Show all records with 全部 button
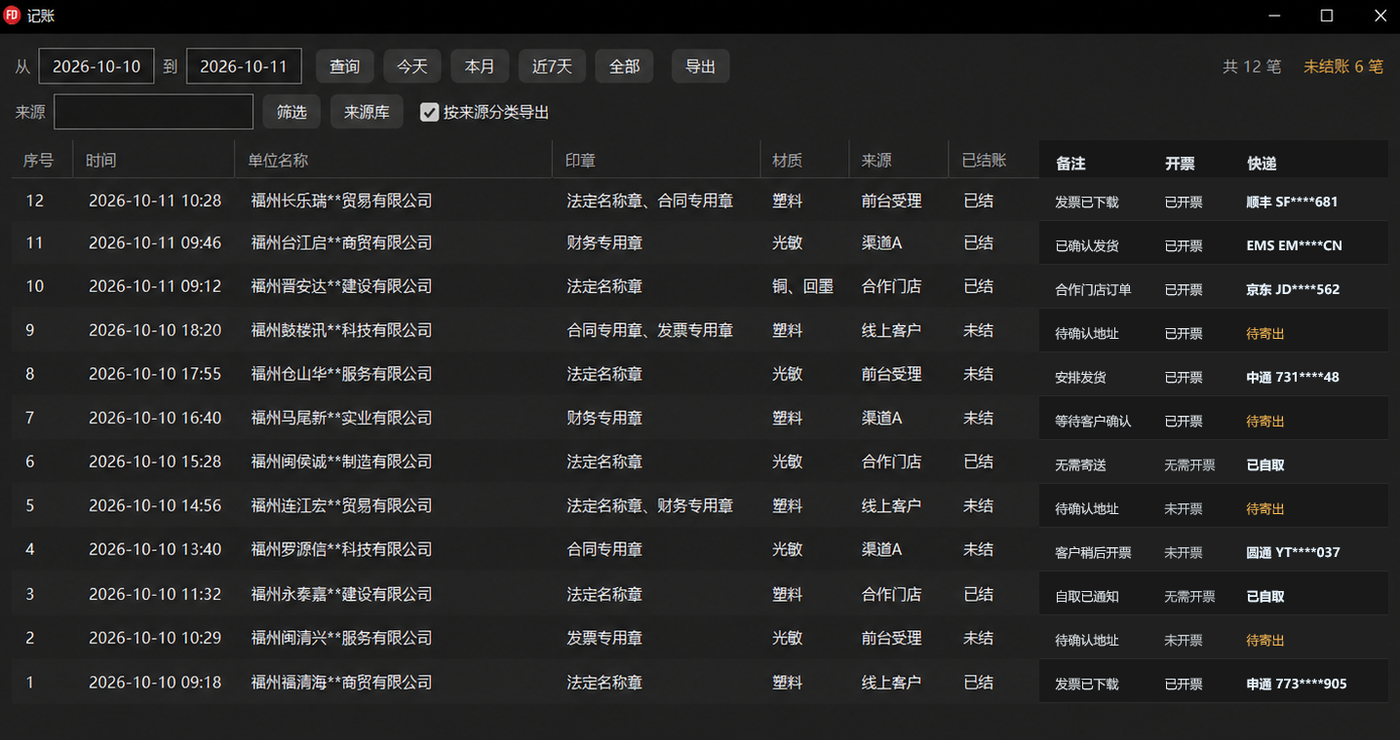This screenshot has width=1400, height=740. tap(624, 66)
